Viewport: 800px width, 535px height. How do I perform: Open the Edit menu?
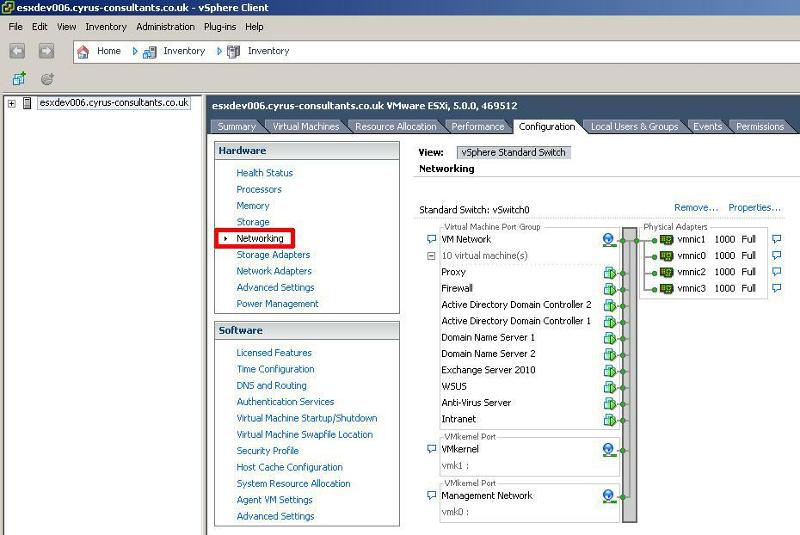tap(39, 27)
